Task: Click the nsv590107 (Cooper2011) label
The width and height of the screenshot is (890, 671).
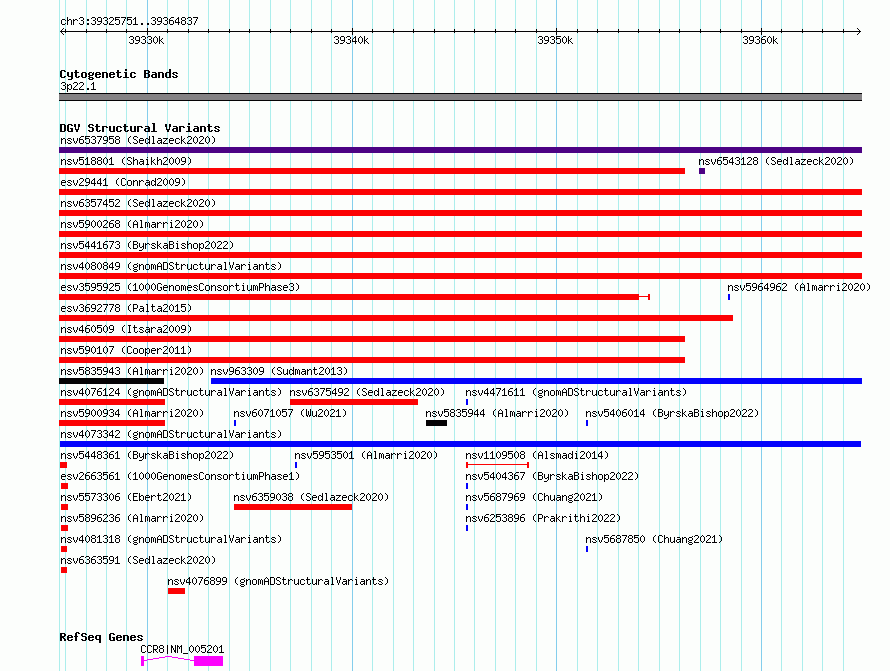Action: pyautogui.click(x=126, y=350)
